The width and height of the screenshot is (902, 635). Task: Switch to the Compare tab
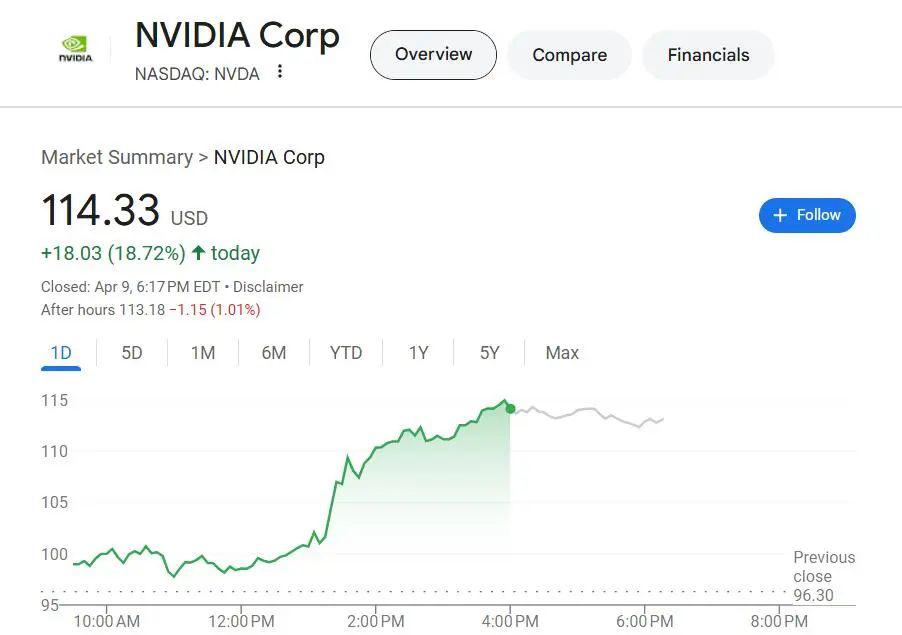(570, 55)
